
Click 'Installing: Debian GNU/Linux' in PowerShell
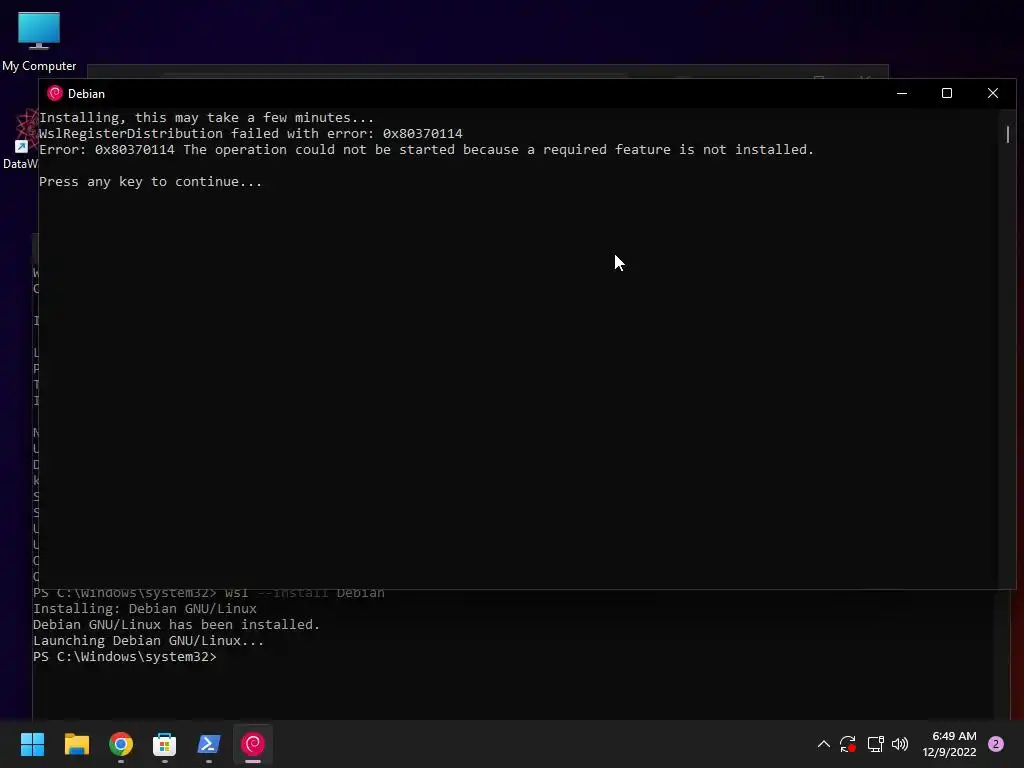[x=145, y=609]
